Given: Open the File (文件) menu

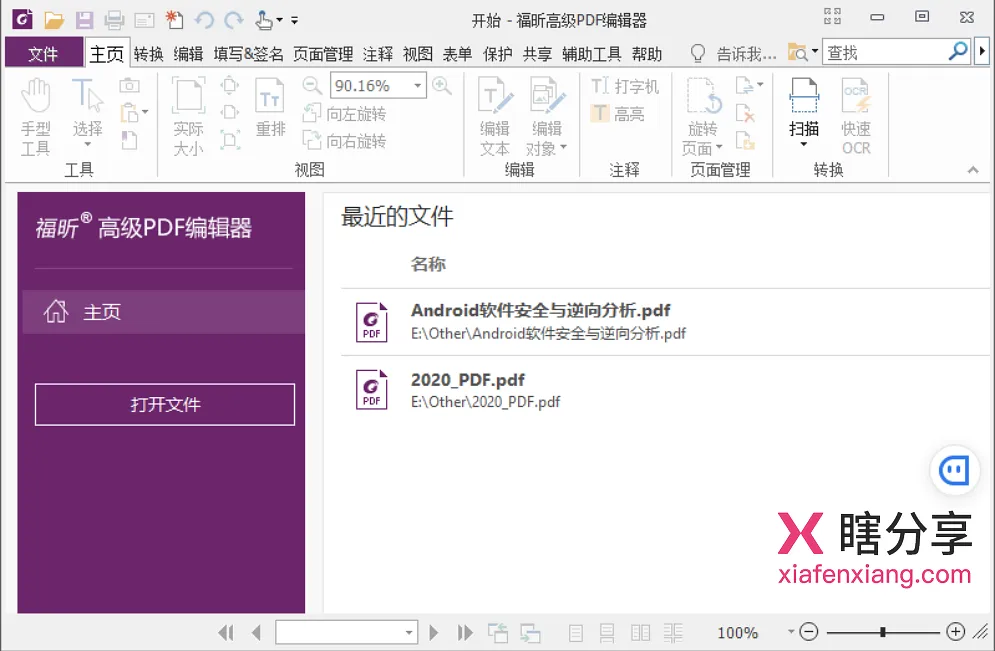Looking at the screenshot, I should coord(43,53).
